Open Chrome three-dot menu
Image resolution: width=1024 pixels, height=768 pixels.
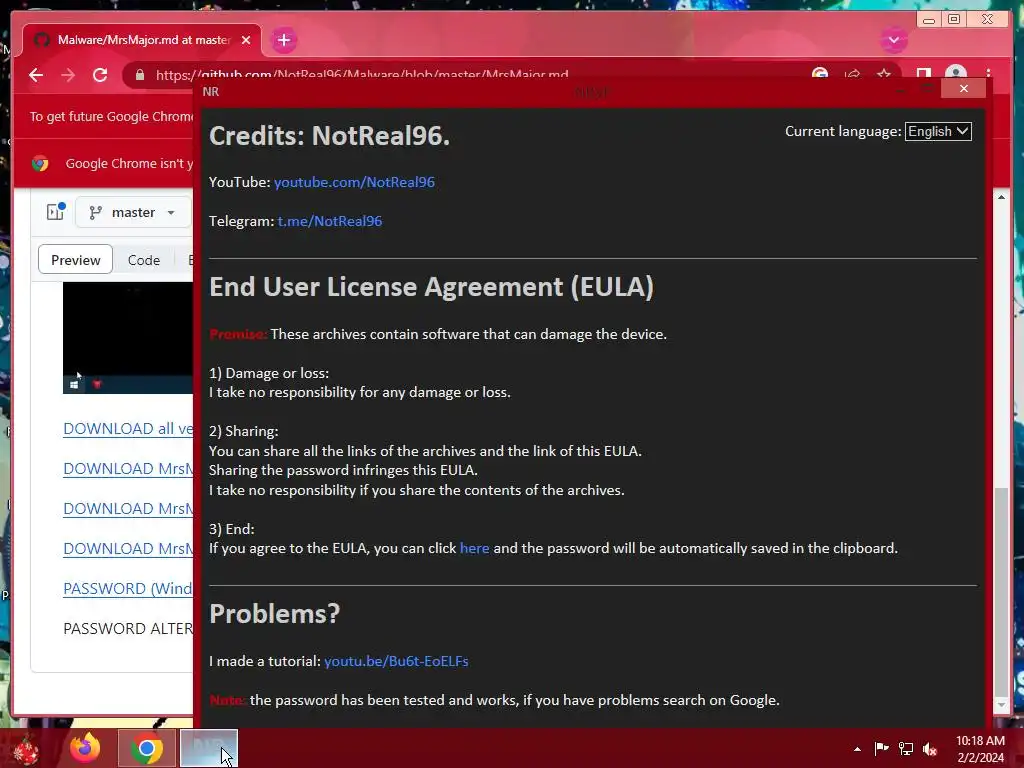[x=989, y=74]
